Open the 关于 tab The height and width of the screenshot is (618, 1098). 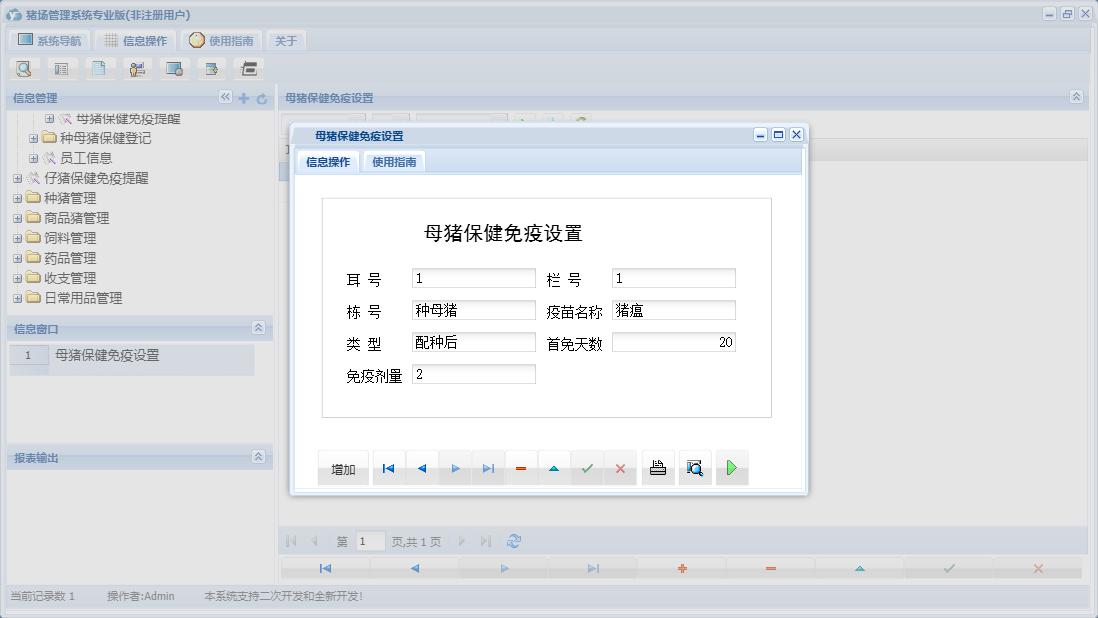click(286, 41)
